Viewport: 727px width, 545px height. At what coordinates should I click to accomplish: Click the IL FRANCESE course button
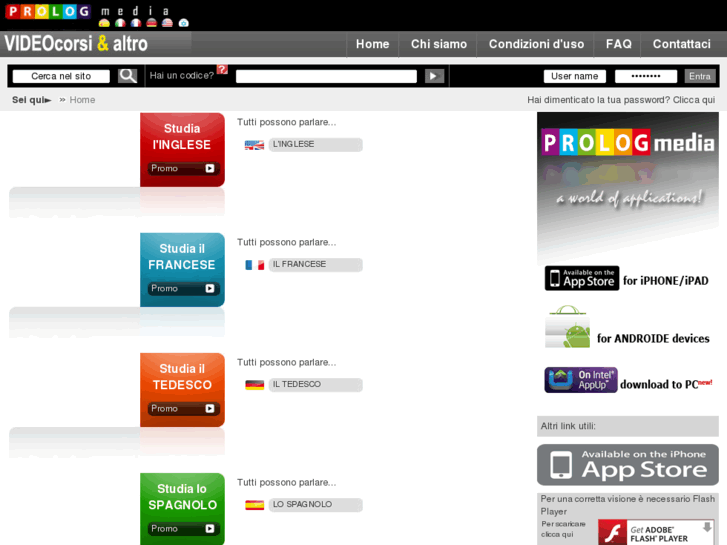[315, 265]
